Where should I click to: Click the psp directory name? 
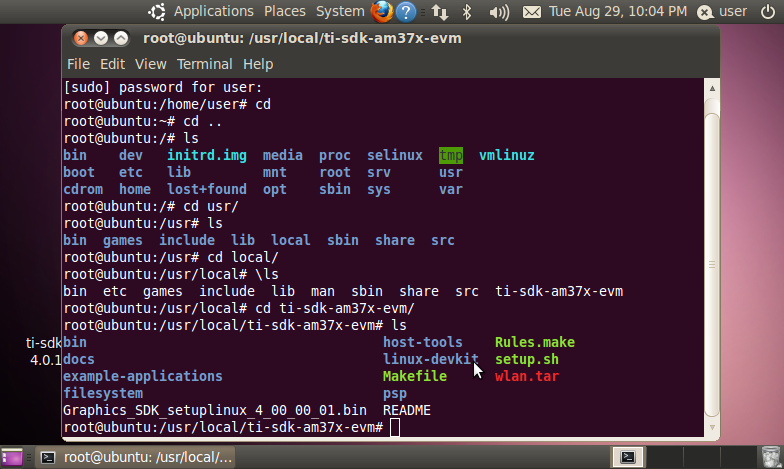(x=394, y=394)
